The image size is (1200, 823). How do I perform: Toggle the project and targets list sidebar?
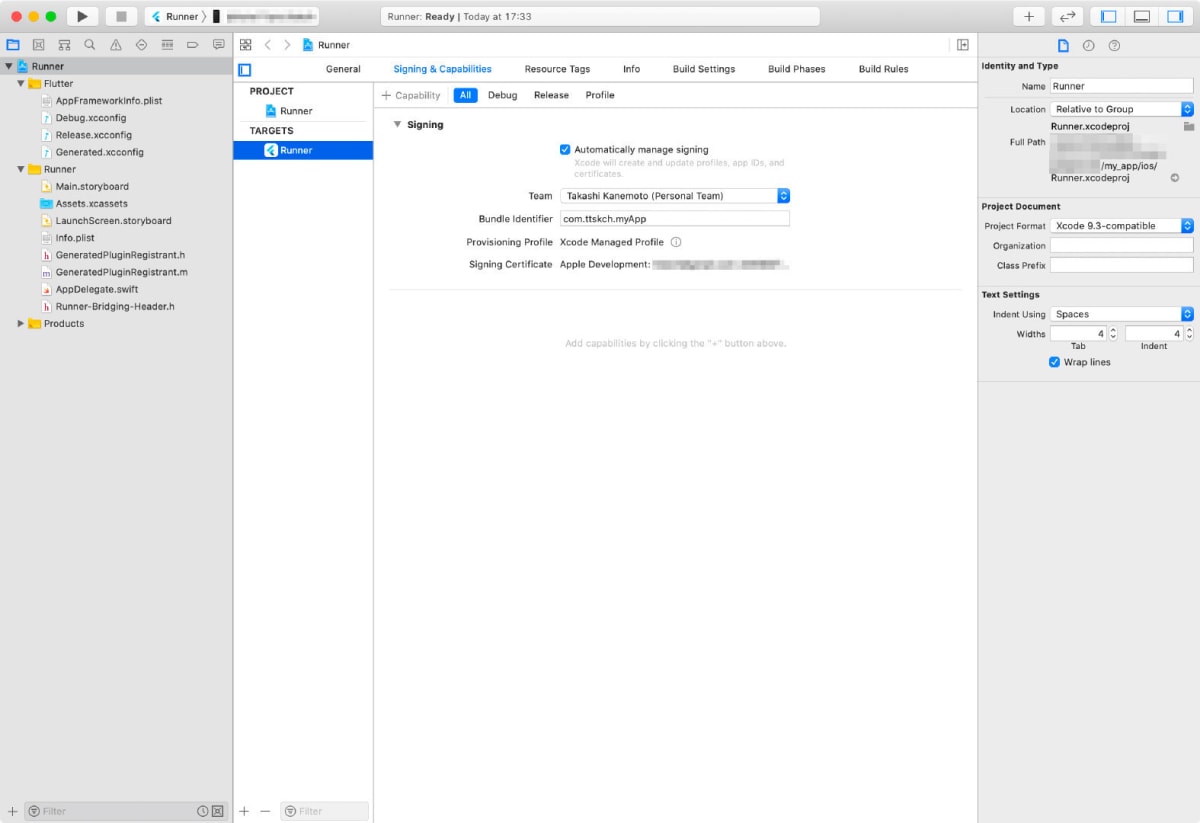coord(245,69)
